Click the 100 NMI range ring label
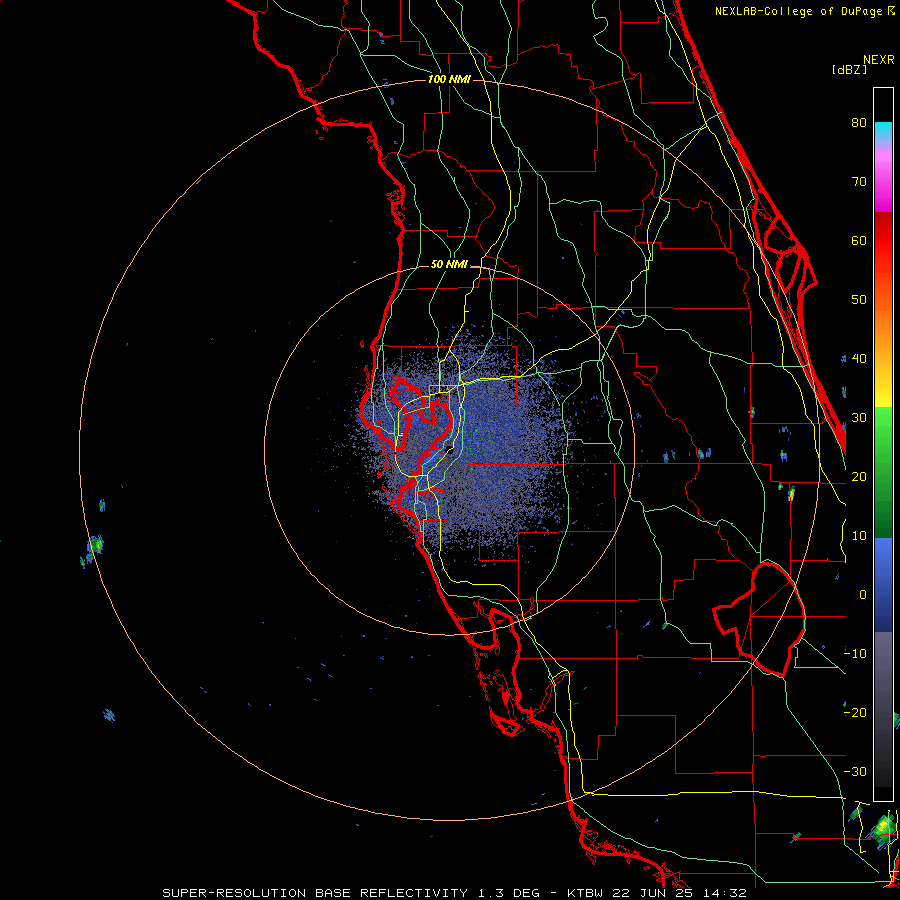Screen dimensions: 900x900 coord(449,79)
